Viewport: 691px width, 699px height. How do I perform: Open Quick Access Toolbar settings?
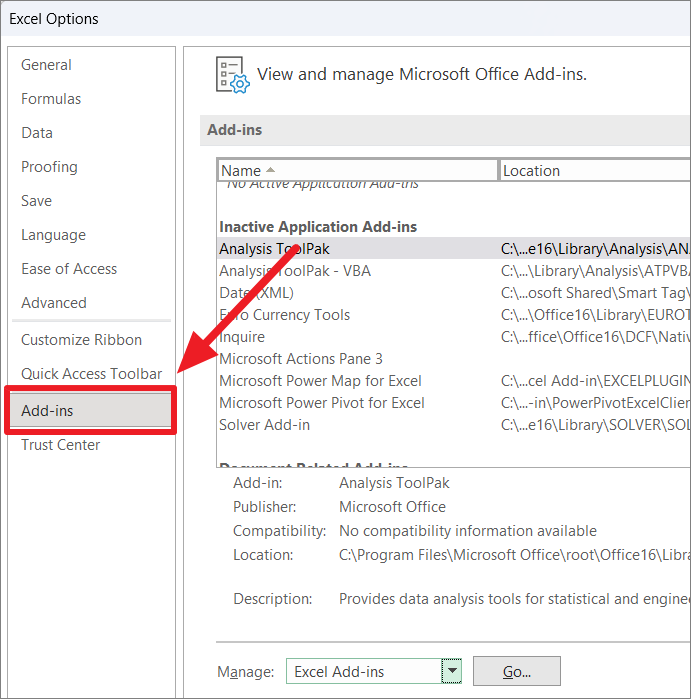click(x=91, y=374)
